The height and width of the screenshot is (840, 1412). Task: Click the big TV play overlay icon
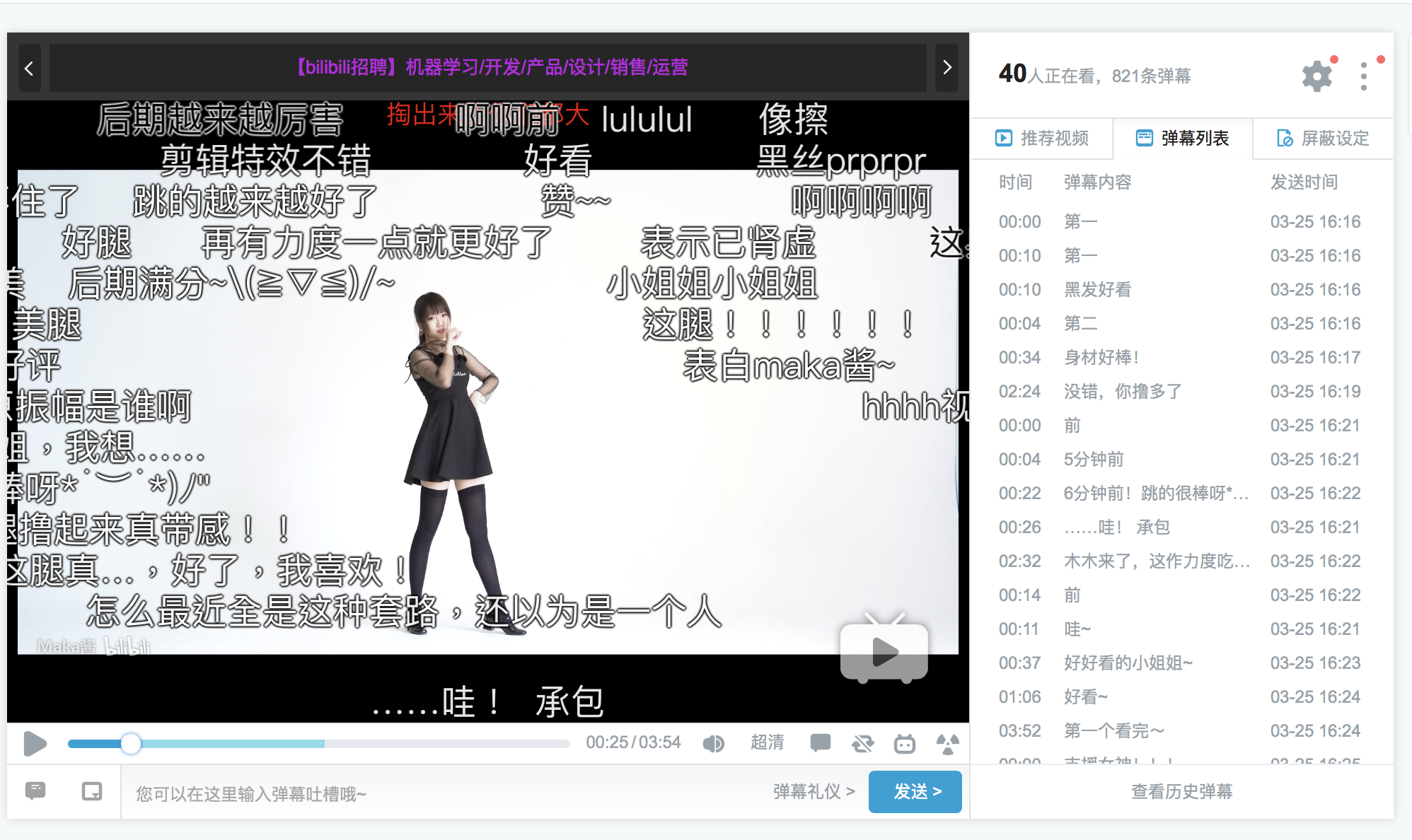[x=884, y=649]
